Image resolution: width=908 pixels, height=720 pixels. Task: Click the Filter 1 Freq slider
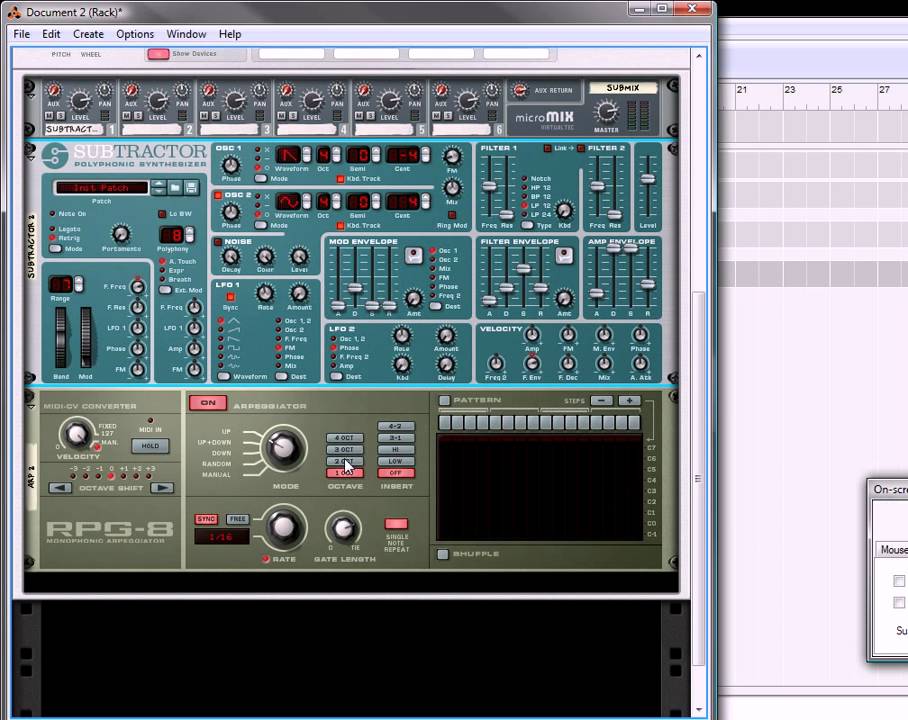(x=490, y=187)
